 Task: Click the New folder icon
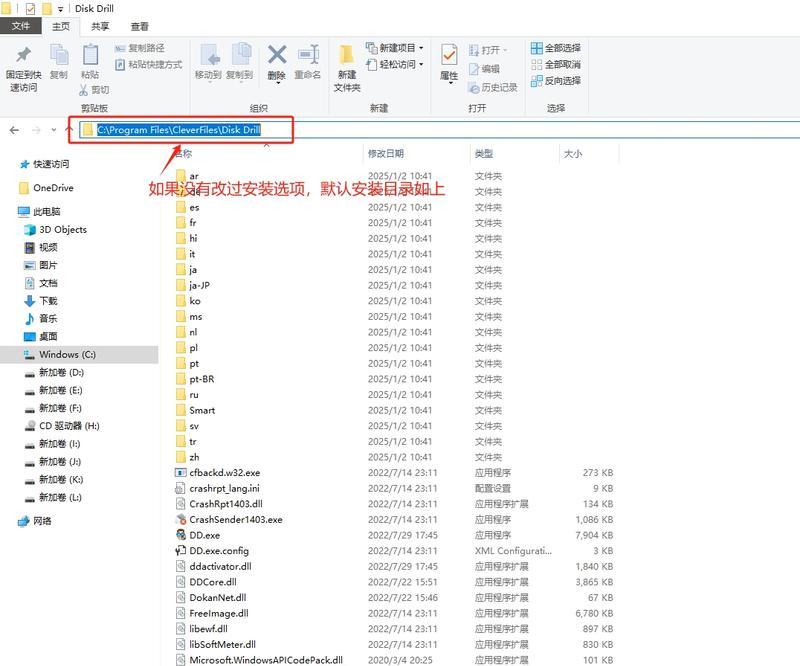[x=347, y=55]
